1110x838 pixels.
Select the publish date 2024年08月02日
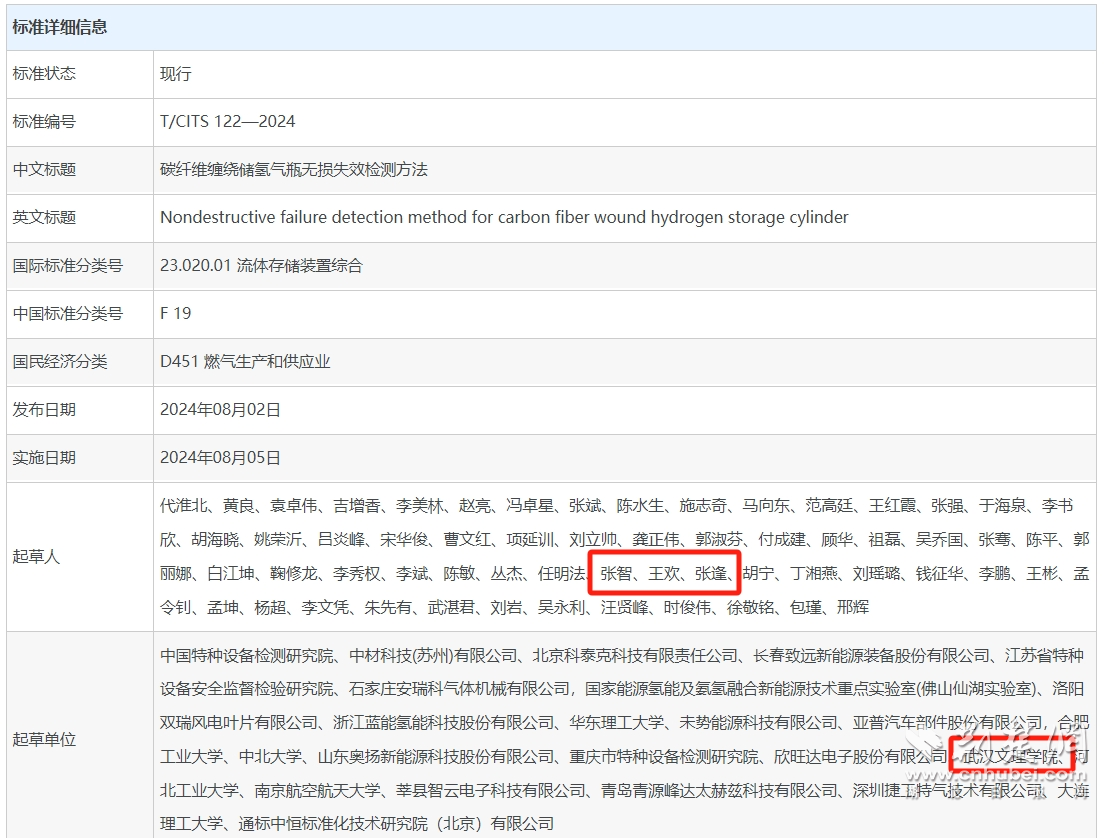(220, 410)
